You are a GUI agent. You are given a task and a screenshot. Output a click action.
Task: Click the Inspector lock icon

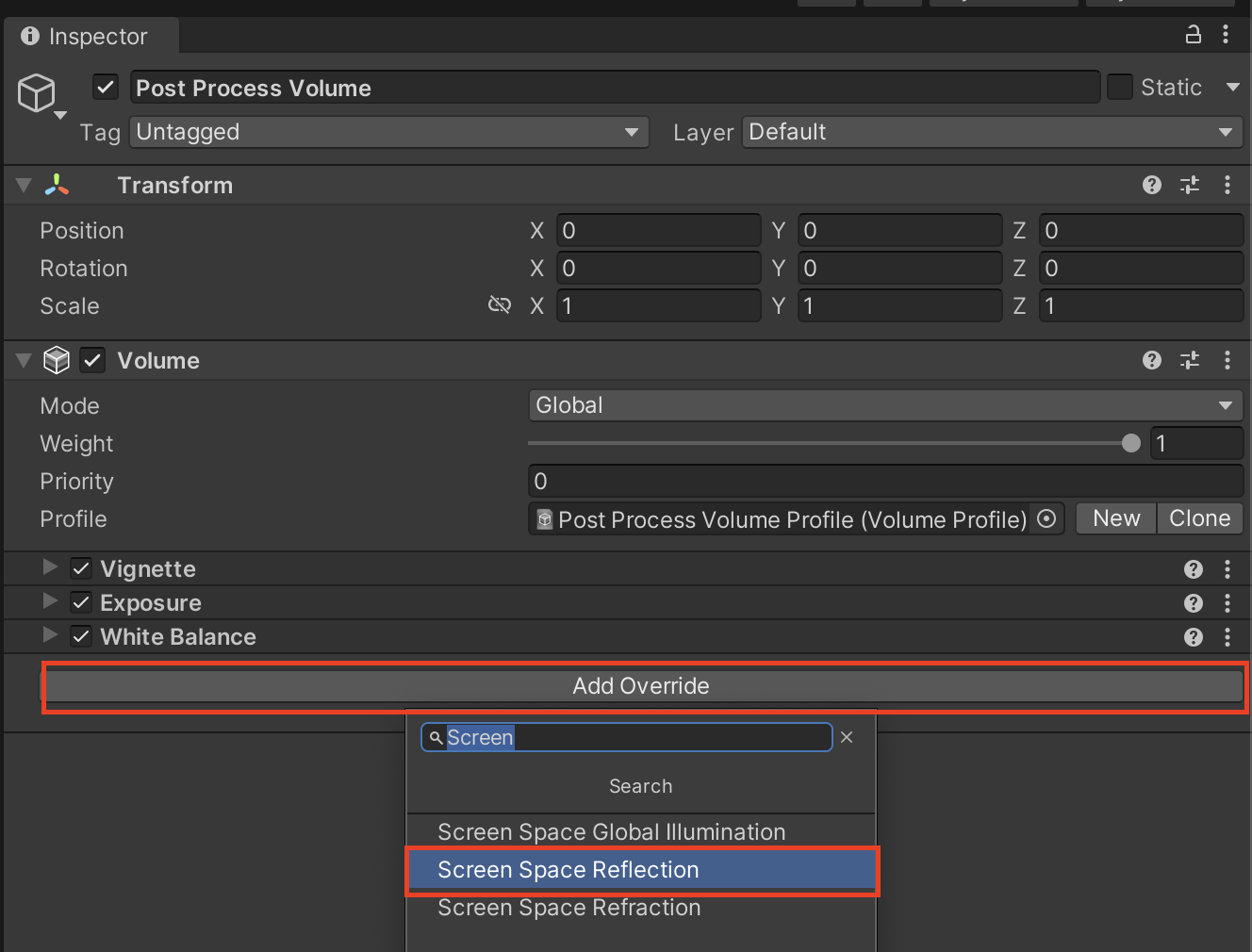coord(1193,35)
